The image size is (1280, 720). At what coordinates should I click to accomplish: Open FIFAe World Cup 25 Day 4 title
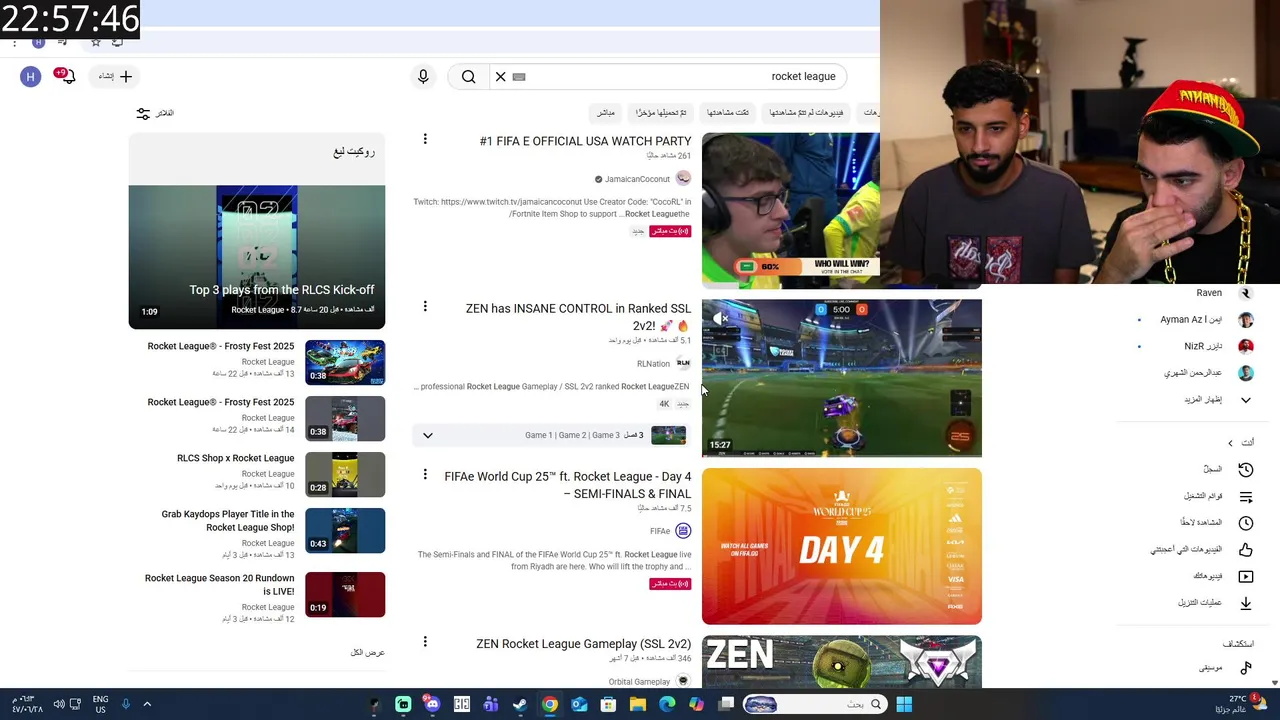point(567,485)
